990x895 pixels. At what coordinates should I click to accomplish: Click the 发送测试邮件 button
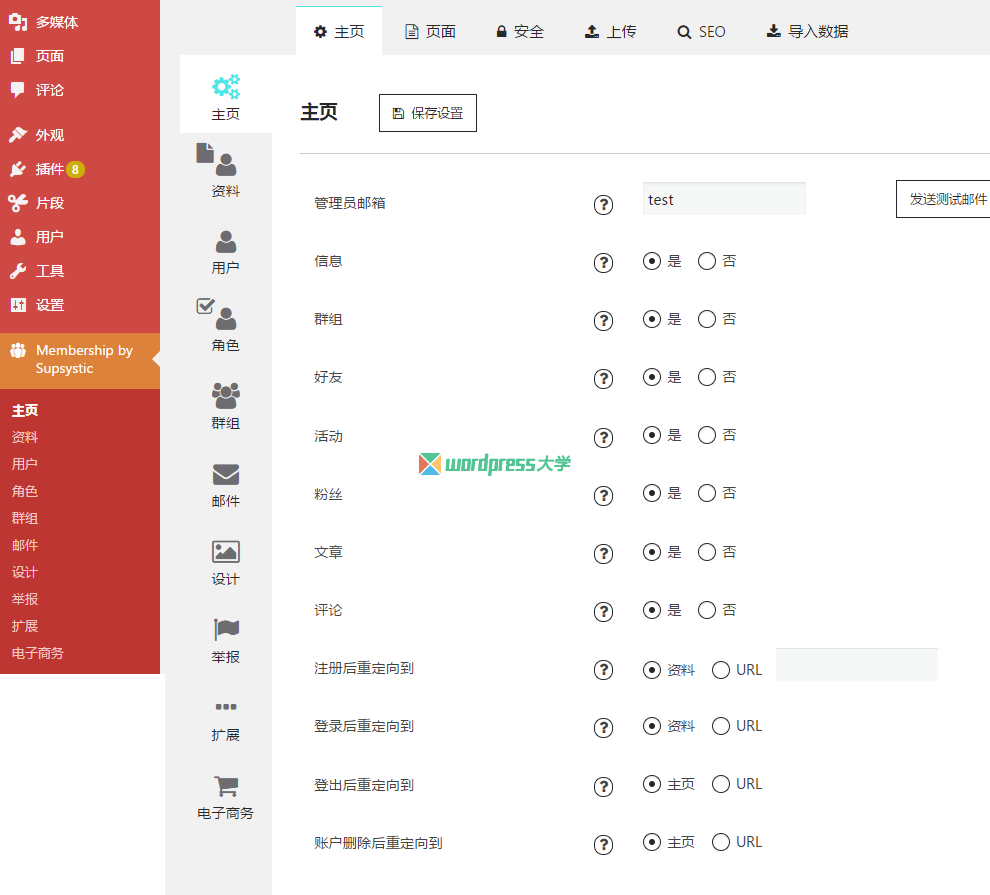point(943,199)
